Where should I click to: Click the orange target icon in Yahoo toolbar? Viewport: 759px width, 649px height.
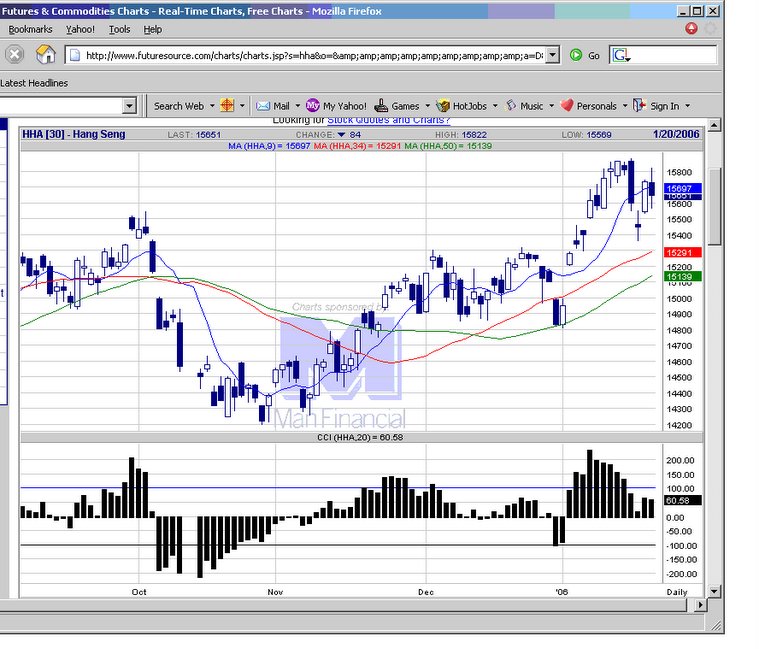click(227, 105)
